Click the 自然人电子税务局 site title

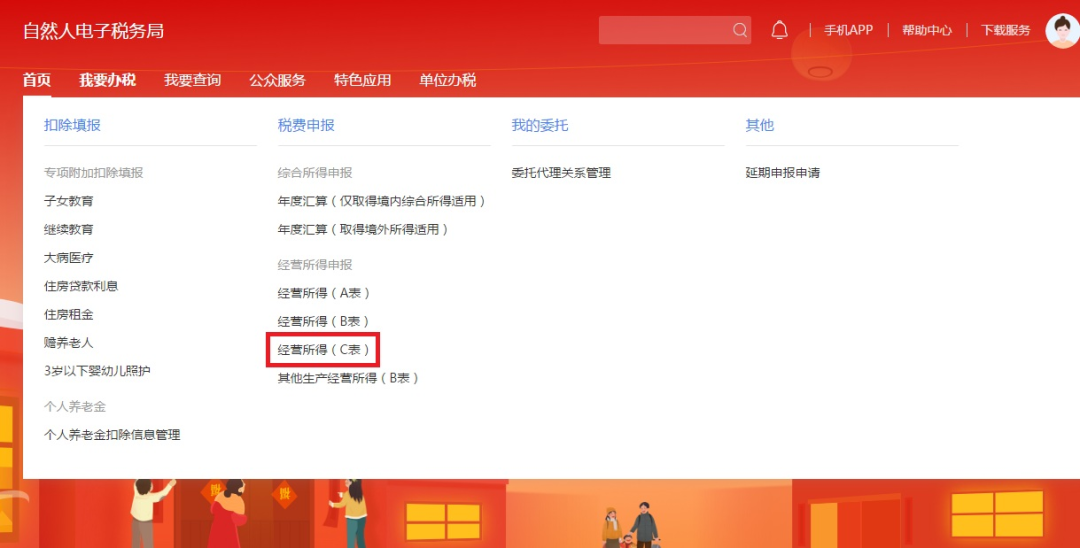[93, 31]
